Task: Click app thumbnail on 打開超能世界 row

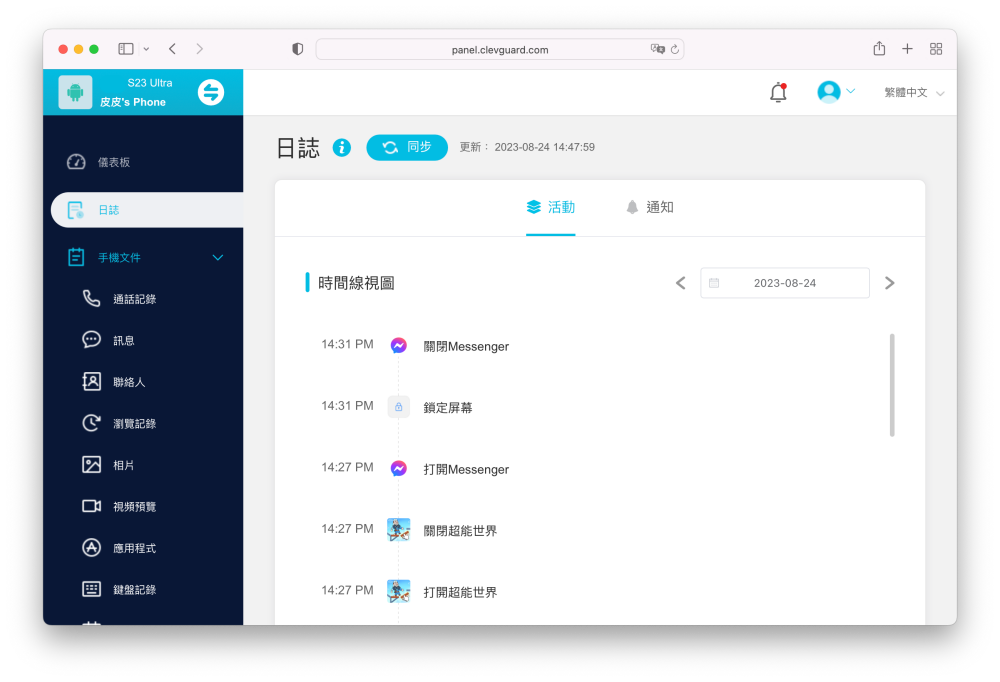Action: pyautogui.click(x=399, y=591)
